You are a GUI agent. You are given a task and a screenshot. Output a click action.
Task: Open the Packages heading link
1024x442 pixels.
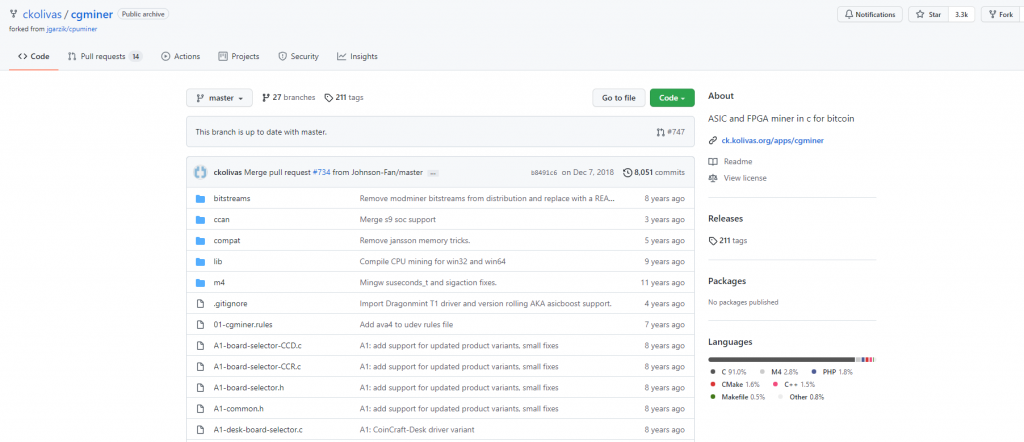coord(727,281)
